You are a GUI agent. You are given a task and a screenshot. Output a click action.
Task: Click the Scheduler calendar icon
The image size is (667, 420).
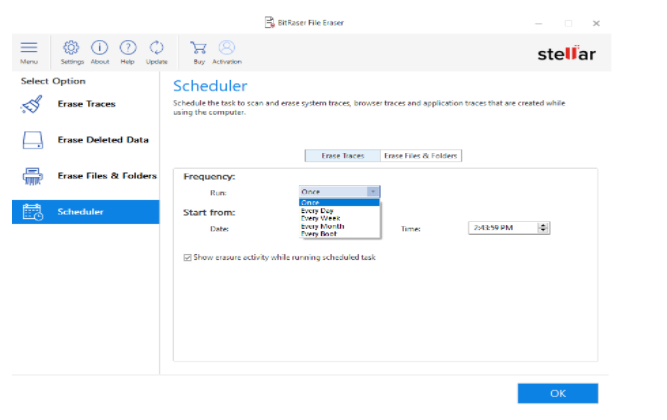[x=33, y=212]
